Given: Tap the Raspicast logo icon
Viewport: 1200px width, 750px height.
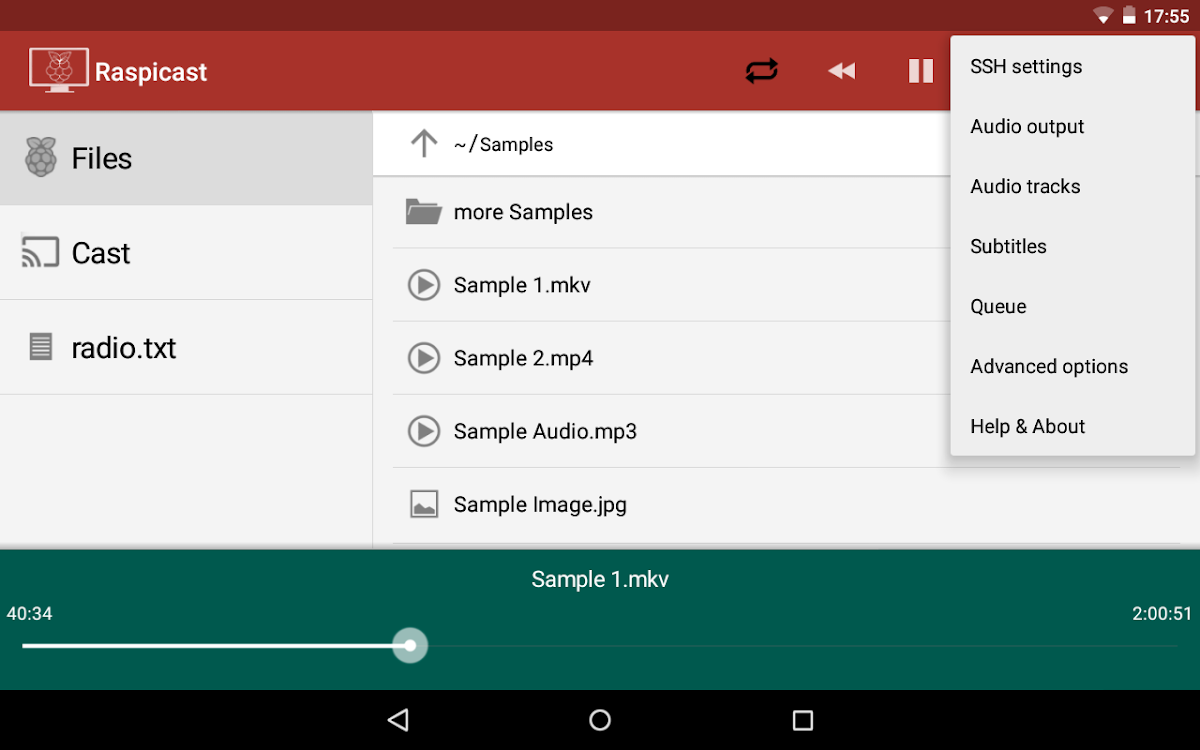Looking at the screenshot, I should (x=59, y=71).
